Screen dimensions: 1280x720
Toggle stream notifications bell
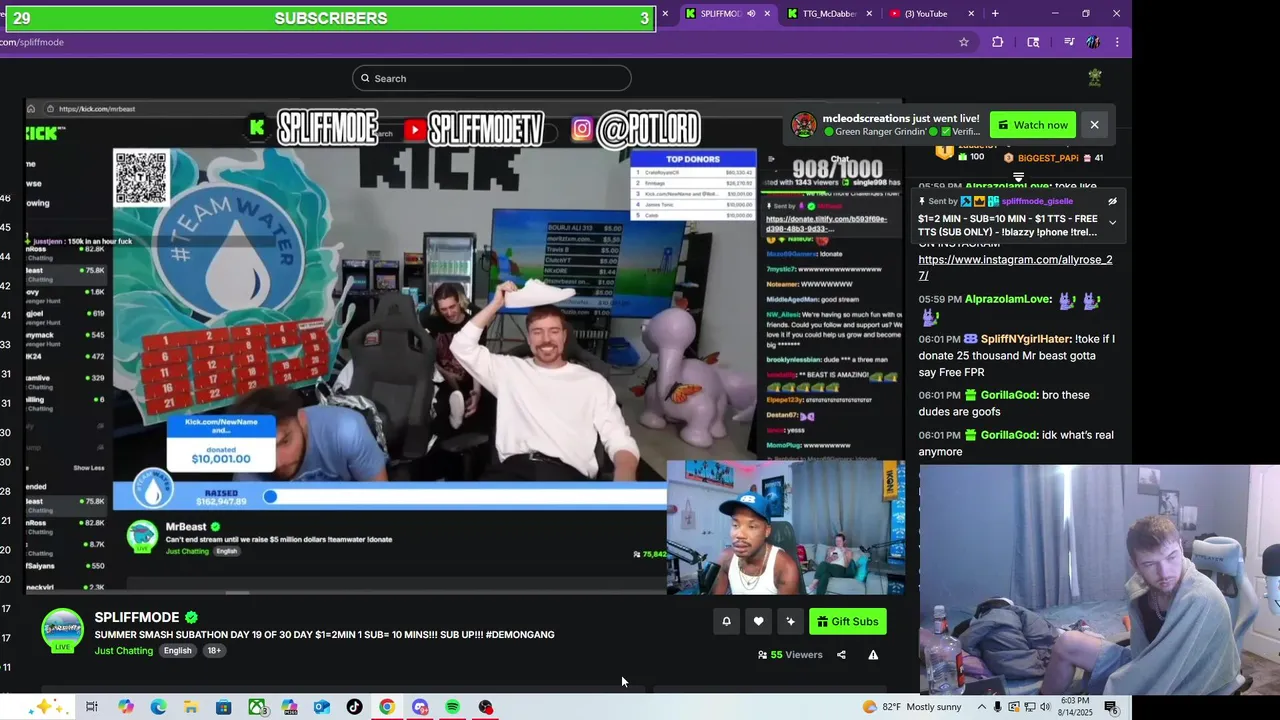point(726,622)
